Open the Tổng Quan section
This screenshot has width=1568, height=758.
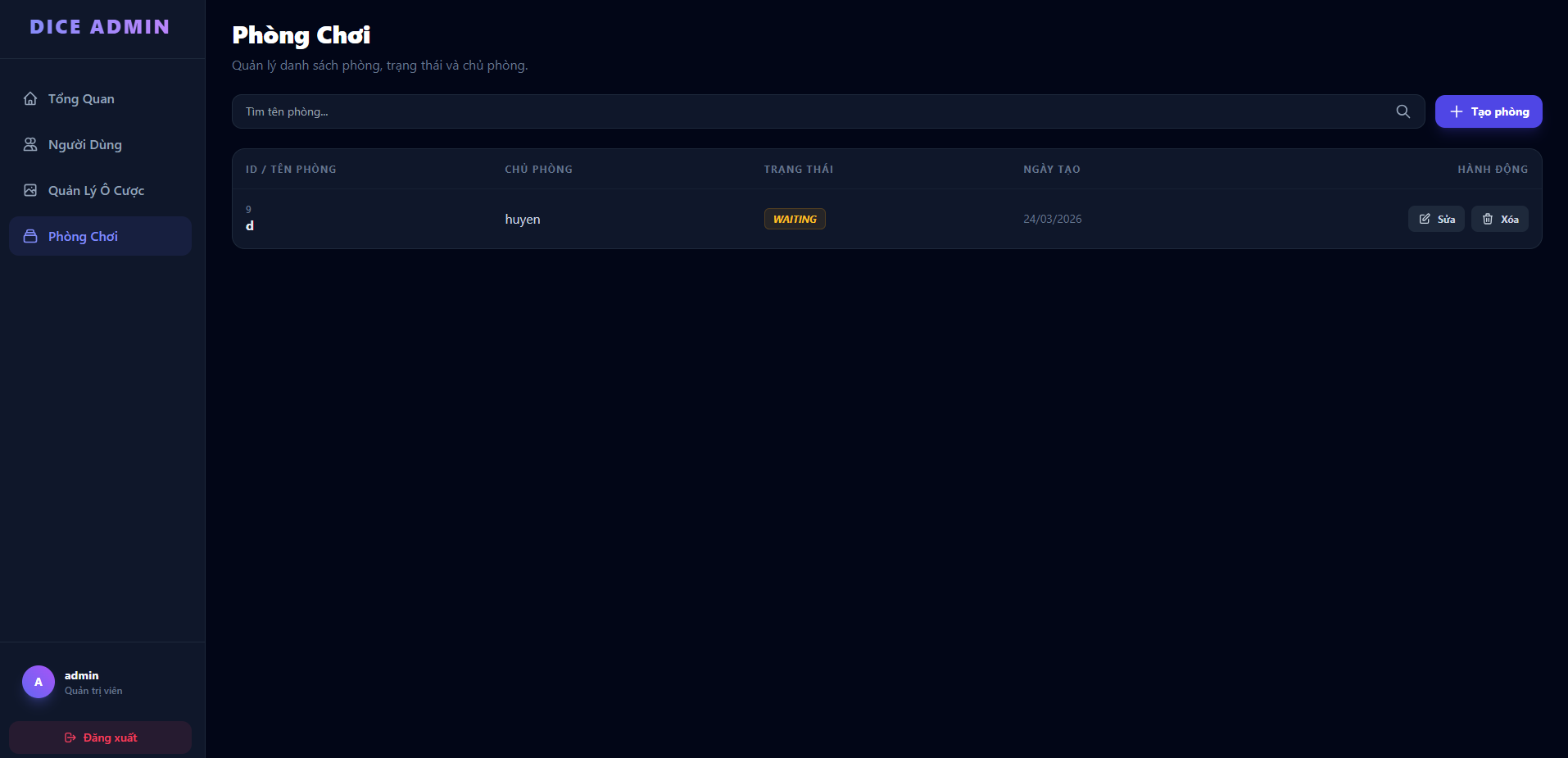(82, 98)
